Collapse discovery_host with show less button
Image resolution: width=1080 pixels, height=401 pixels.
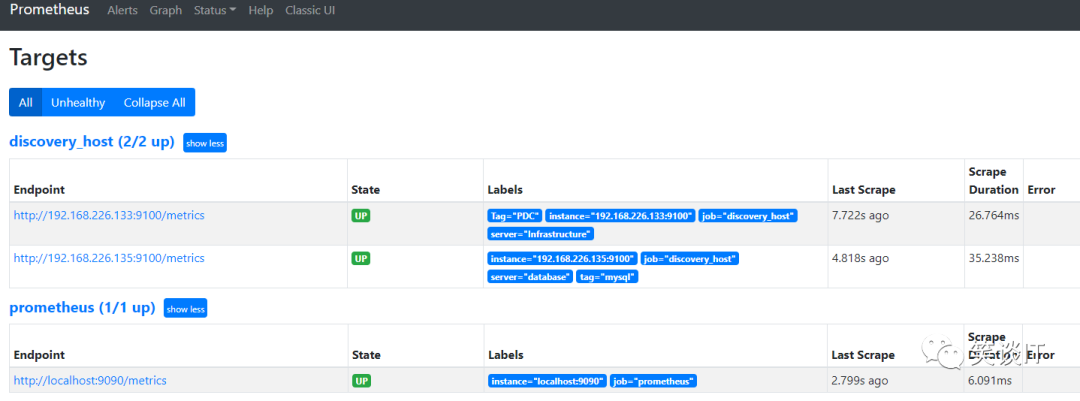click(205, 143)
